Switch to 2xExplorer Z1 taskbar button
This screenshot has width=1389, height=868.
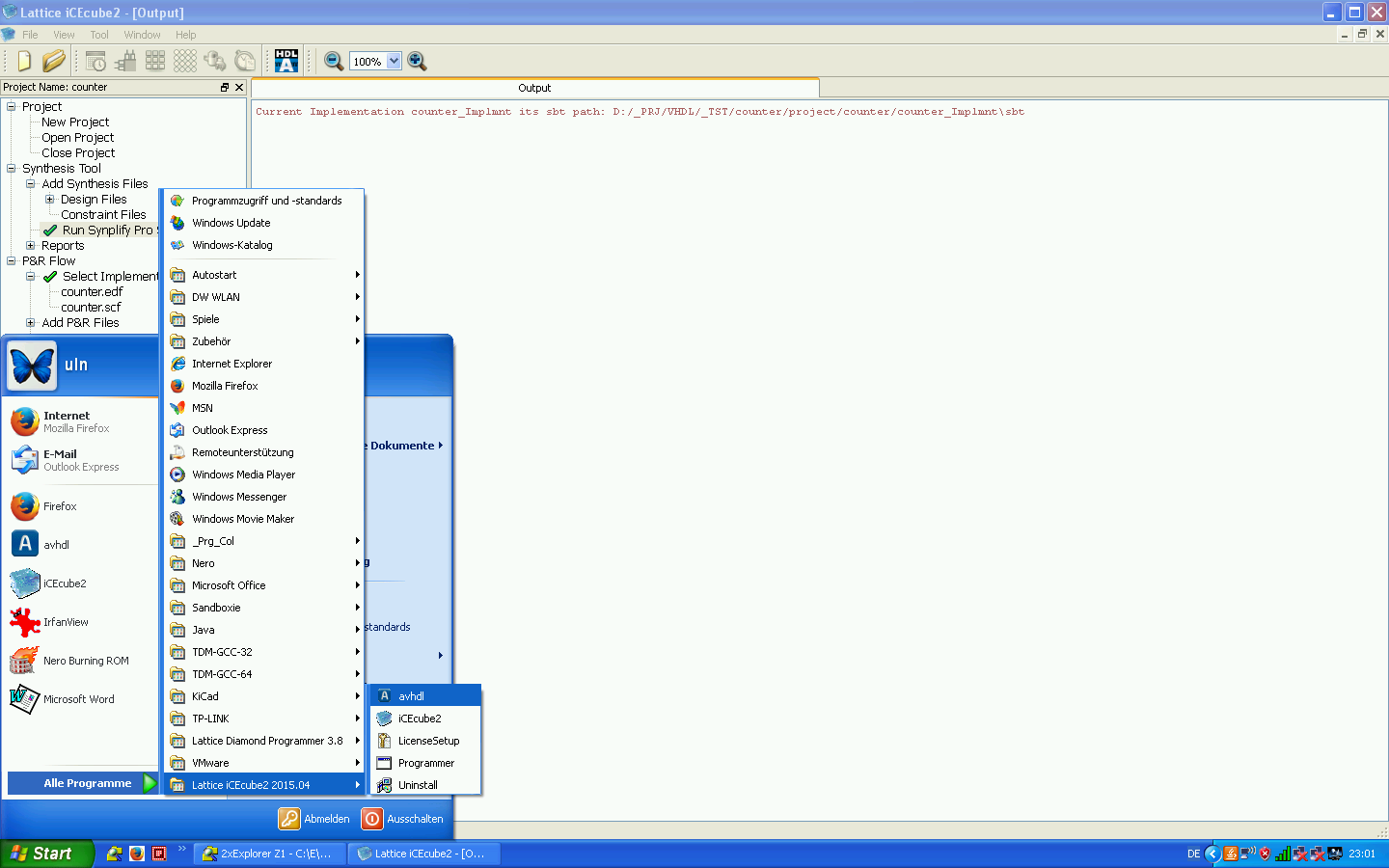click(269, 854)
